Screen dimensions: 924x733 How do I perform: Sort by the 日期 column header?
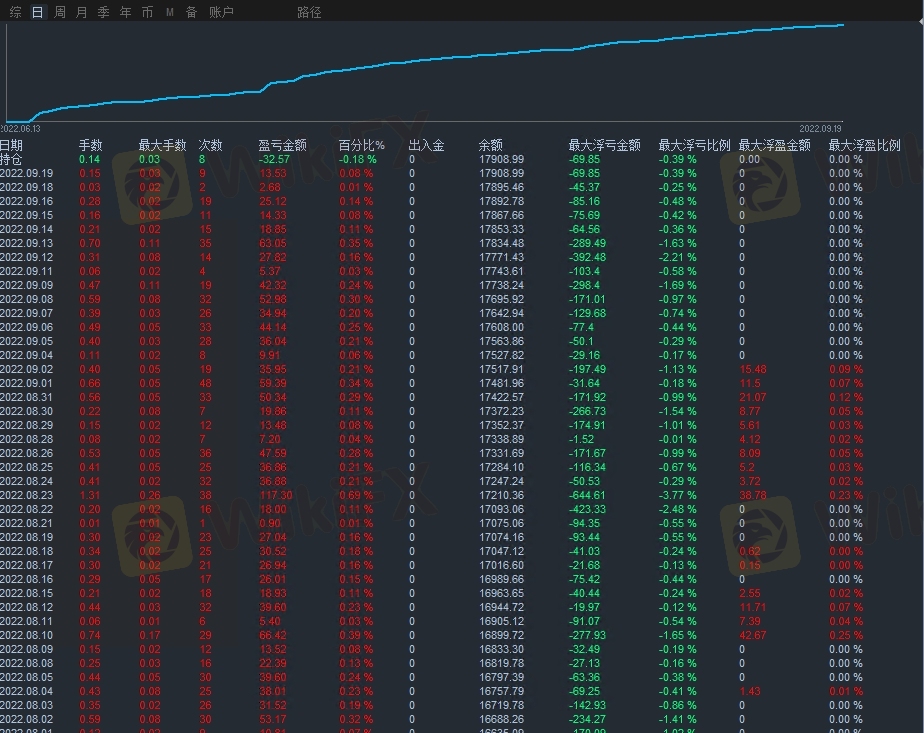click(x=12, y=145)
